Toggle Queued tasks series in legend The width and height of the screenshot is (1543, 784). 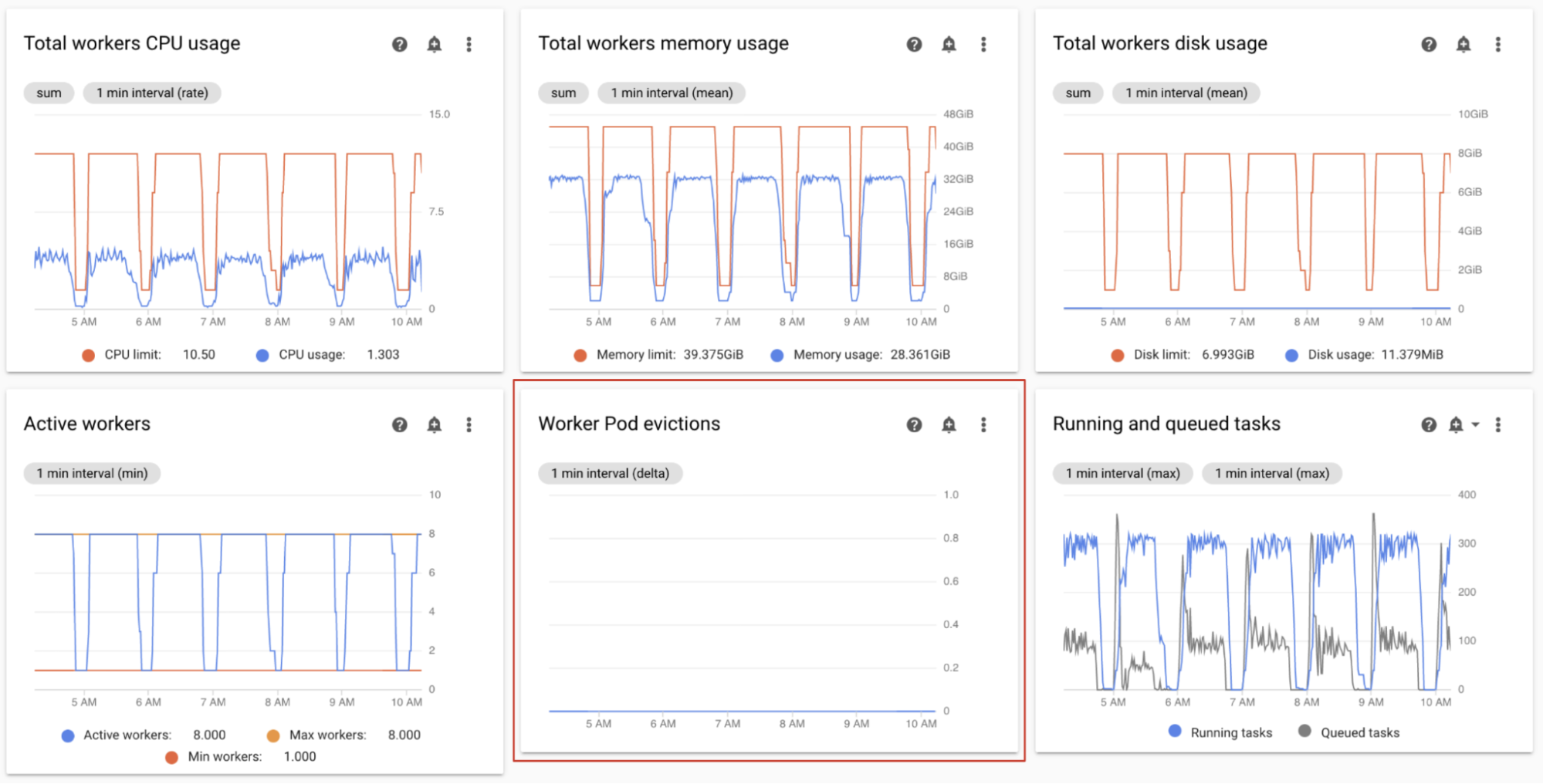(1359, 732)
